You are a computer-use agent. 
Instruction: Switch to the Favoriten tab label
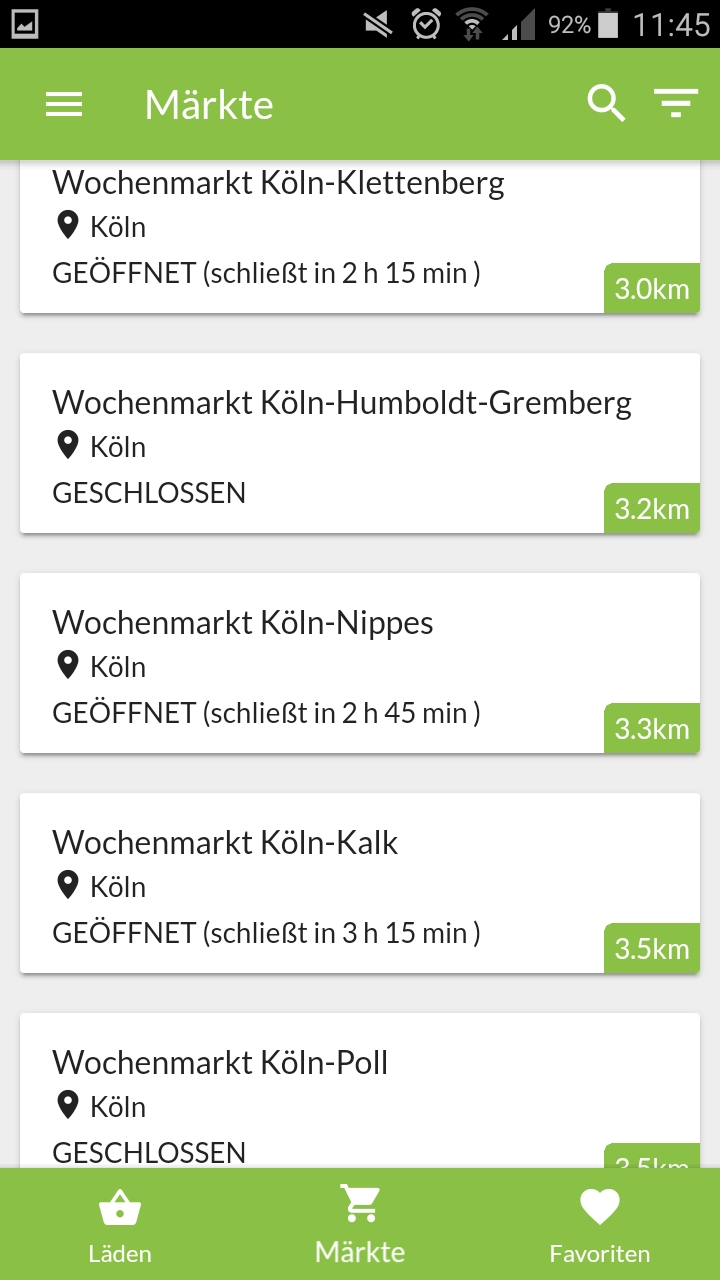(600, 1254)
